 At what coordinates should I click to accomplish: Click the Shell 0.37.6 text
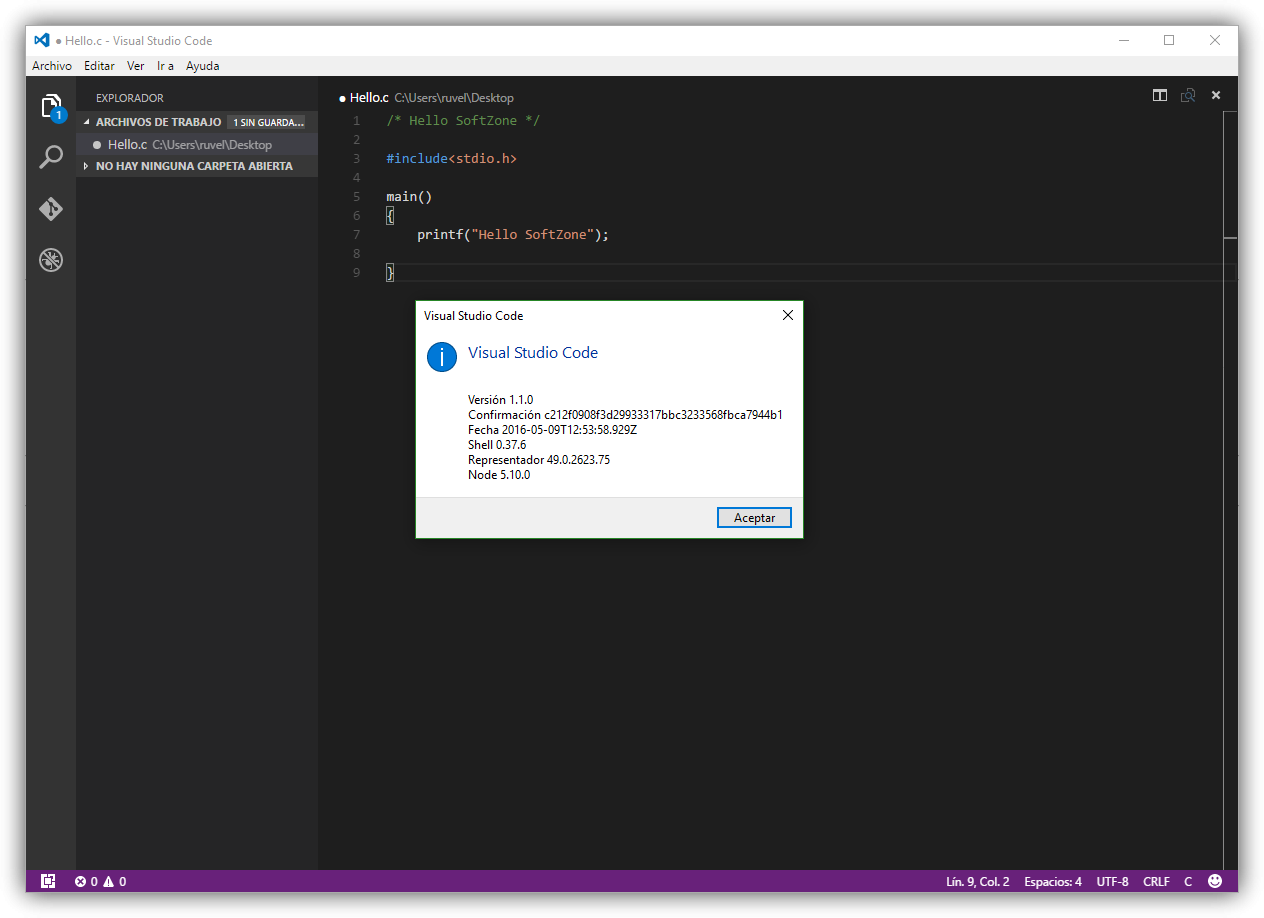[496, 444]
